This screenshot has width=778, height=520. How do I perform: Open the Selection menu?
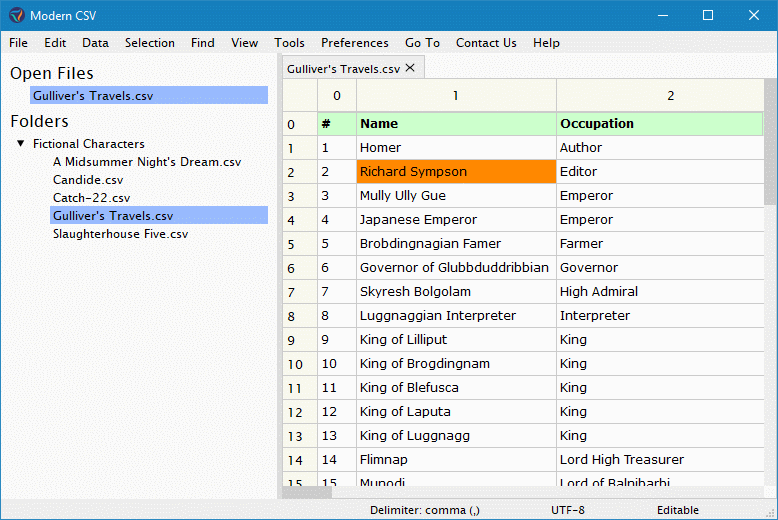(150, 43)
